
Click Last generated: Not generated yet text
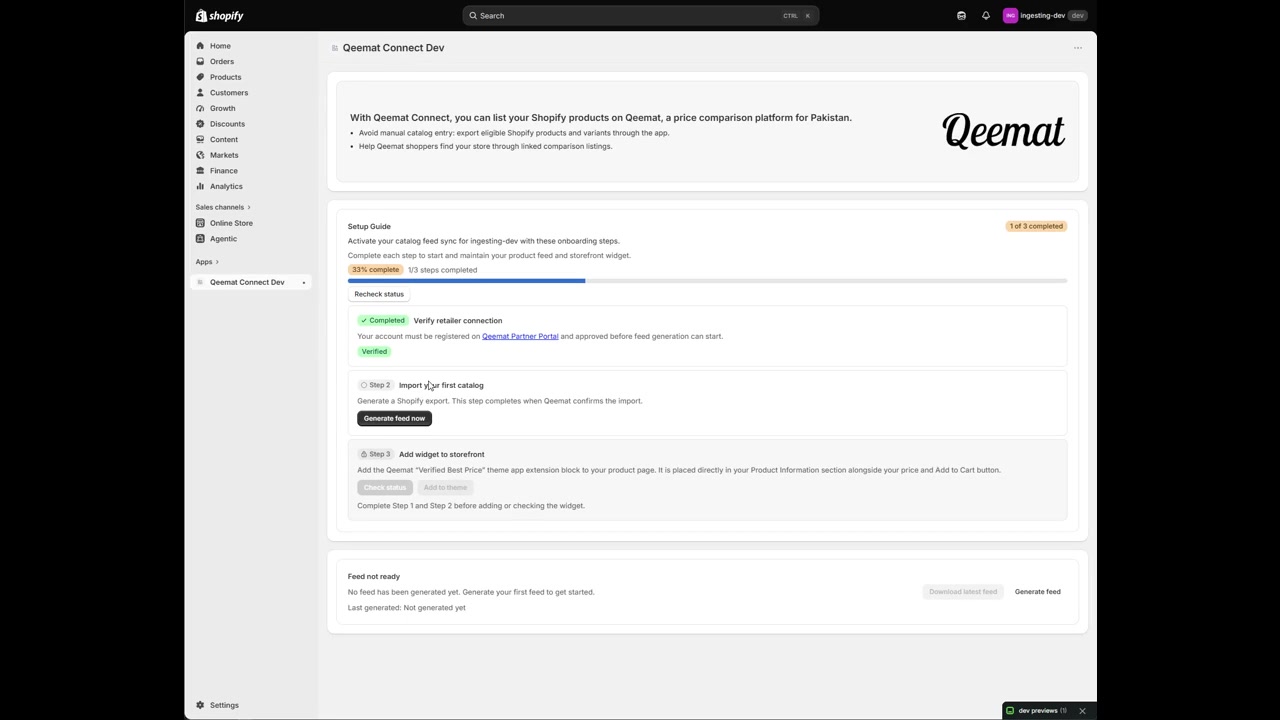407,608
